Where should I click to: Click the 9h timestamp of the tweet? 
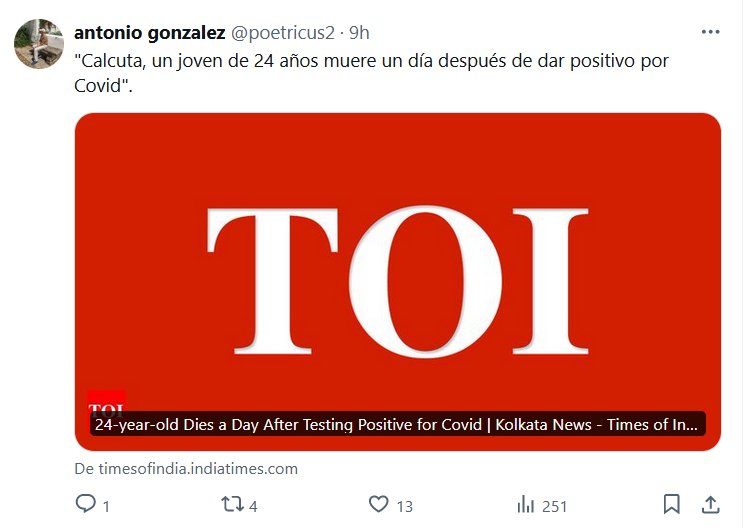(359, 33)
